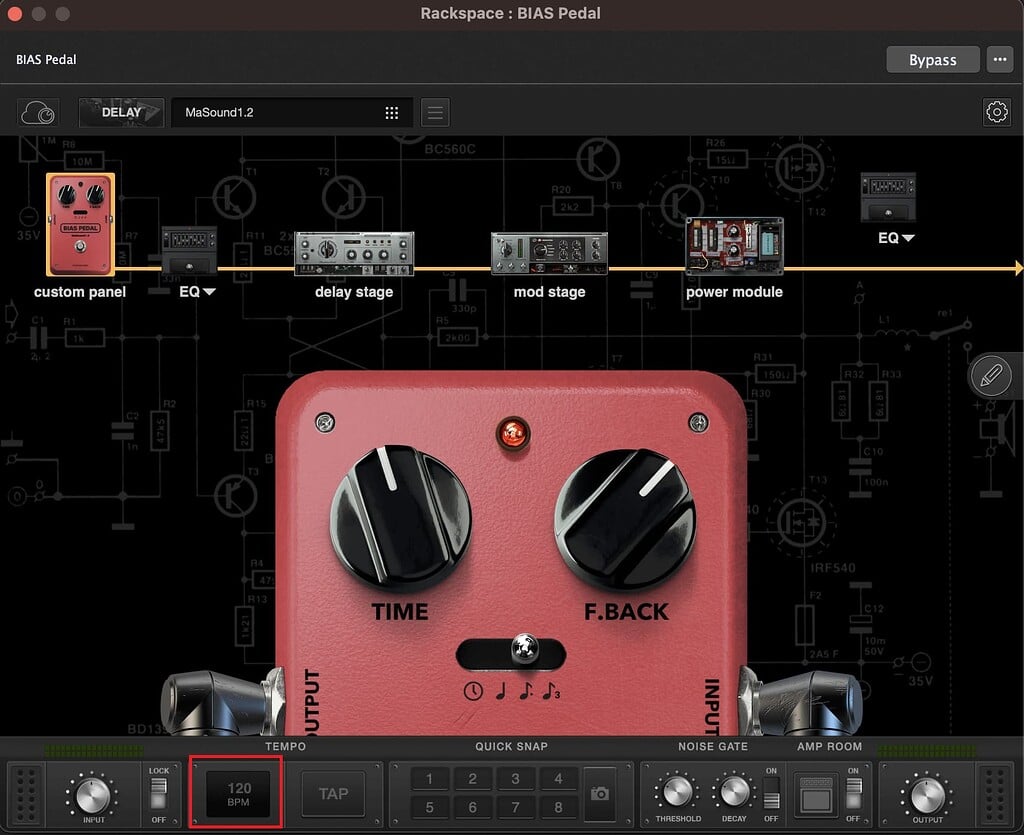1024x835 pixels.
Task: Enable the input LOCK switch
Action: 160,784
